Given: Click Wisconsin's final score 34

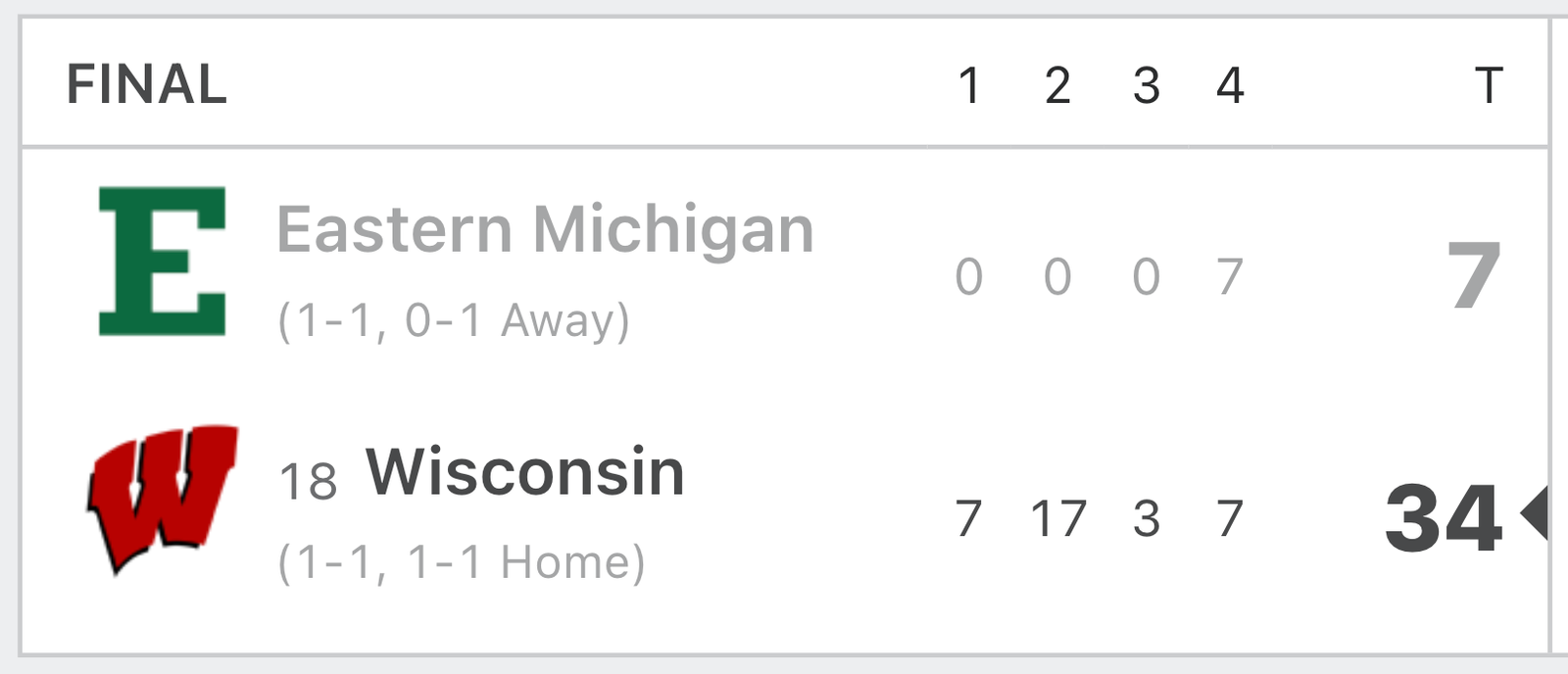Looking at the screenshot, I should click(1444, 516).
